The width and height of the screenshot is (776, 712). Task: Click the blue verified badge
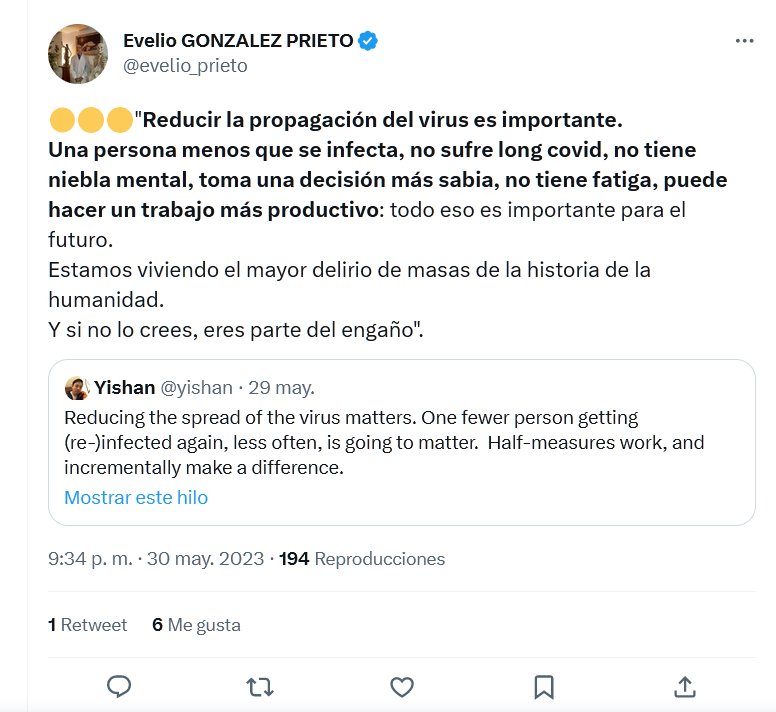(368, 41)
